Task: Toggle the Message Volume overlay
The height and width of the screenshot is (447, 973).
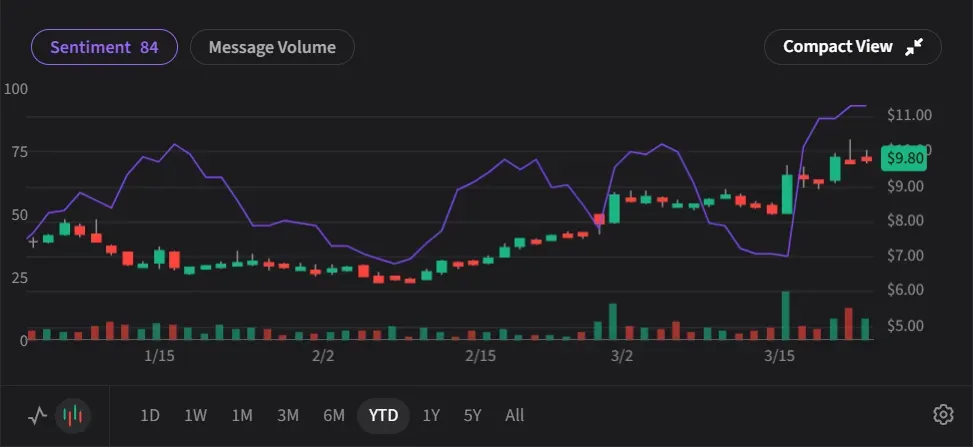Action: coord(271,47)
